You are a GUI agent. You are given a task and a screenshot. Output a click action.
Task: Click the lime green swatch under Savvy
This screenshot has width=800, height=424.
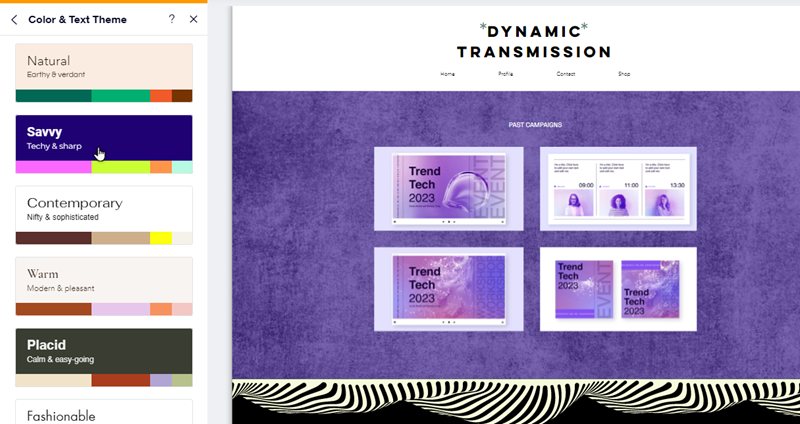[x=120, y=167]
